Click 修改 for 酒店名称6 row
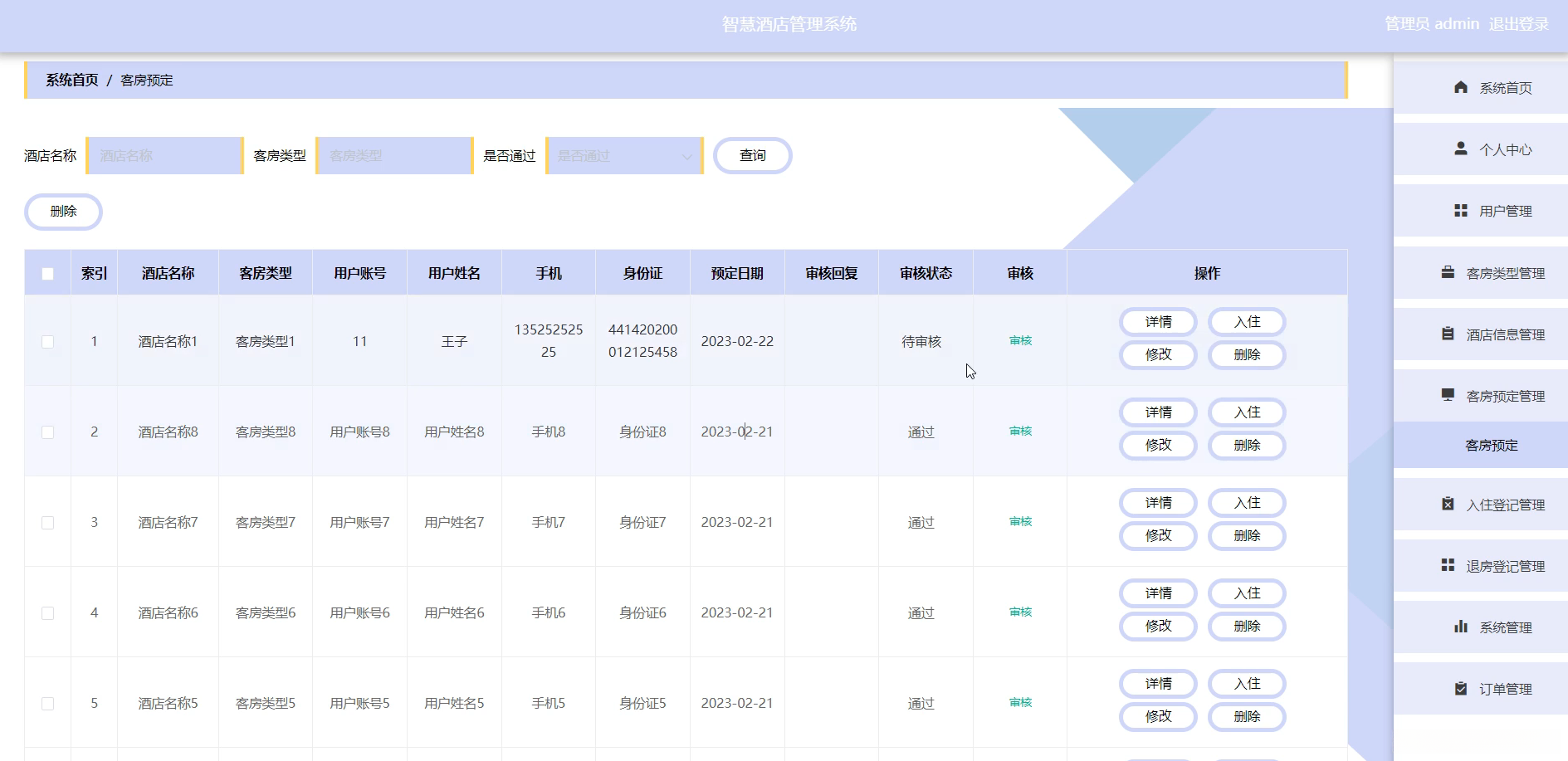Screen dimensions: 1568x761 pos(1159,627)
